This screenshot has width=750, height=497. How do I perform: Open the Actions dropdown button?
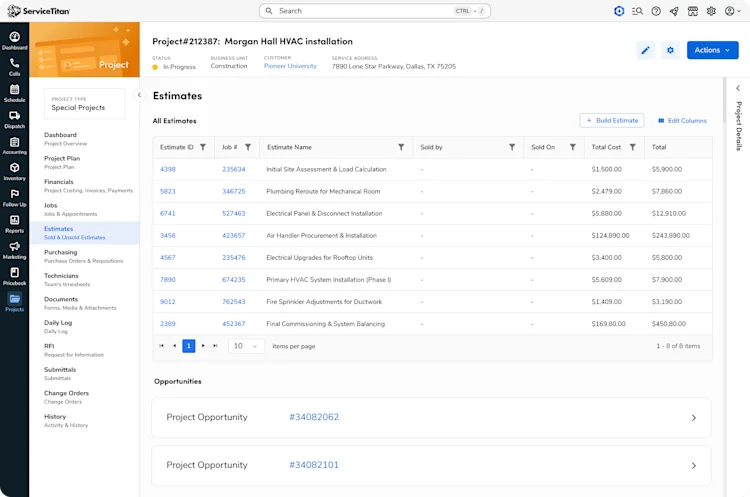pos(712,50)
